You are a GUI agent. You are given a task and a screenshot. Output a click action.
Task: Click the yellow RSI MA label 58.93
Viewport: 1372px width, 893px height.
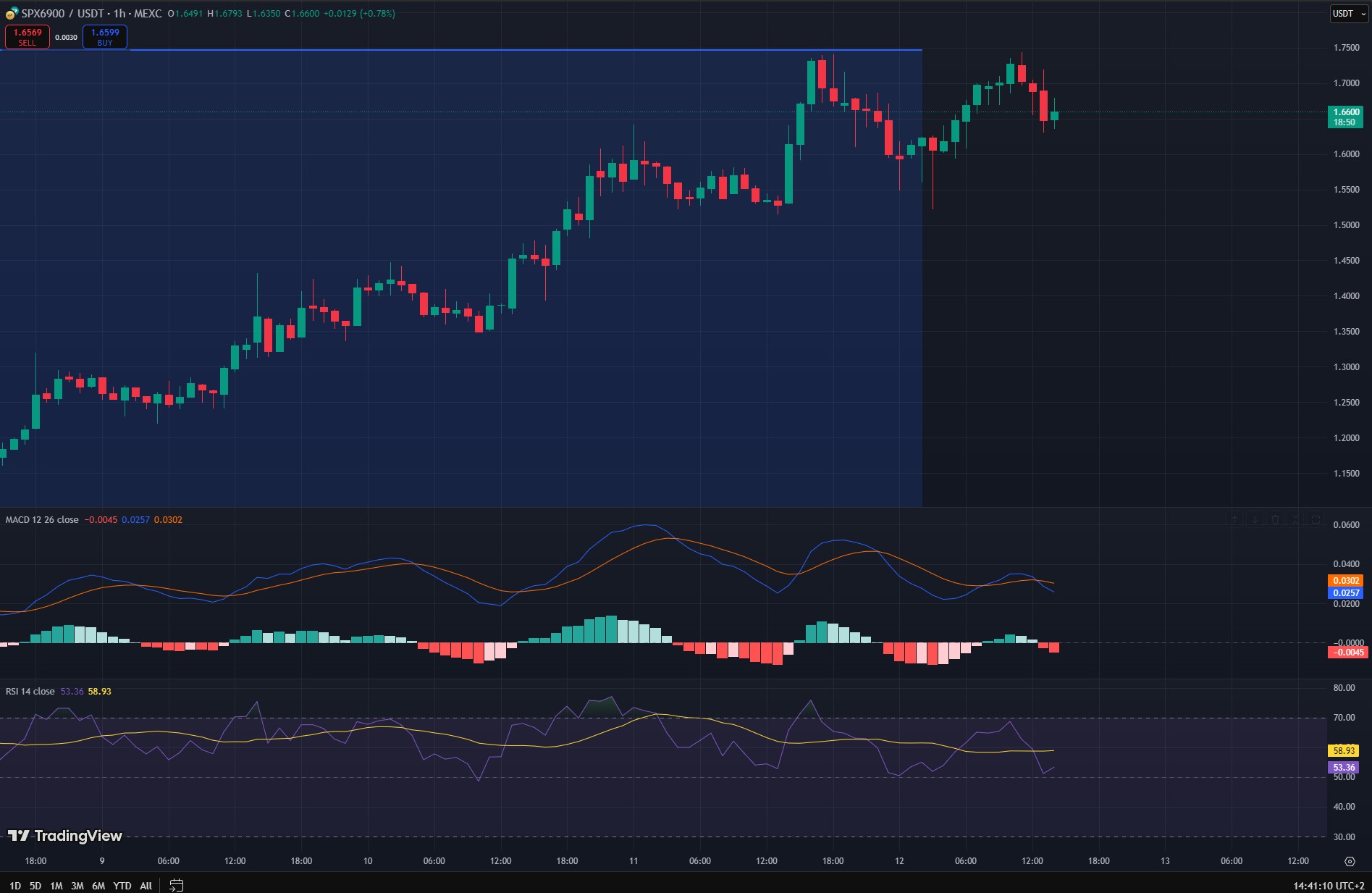pos(1344,750)
